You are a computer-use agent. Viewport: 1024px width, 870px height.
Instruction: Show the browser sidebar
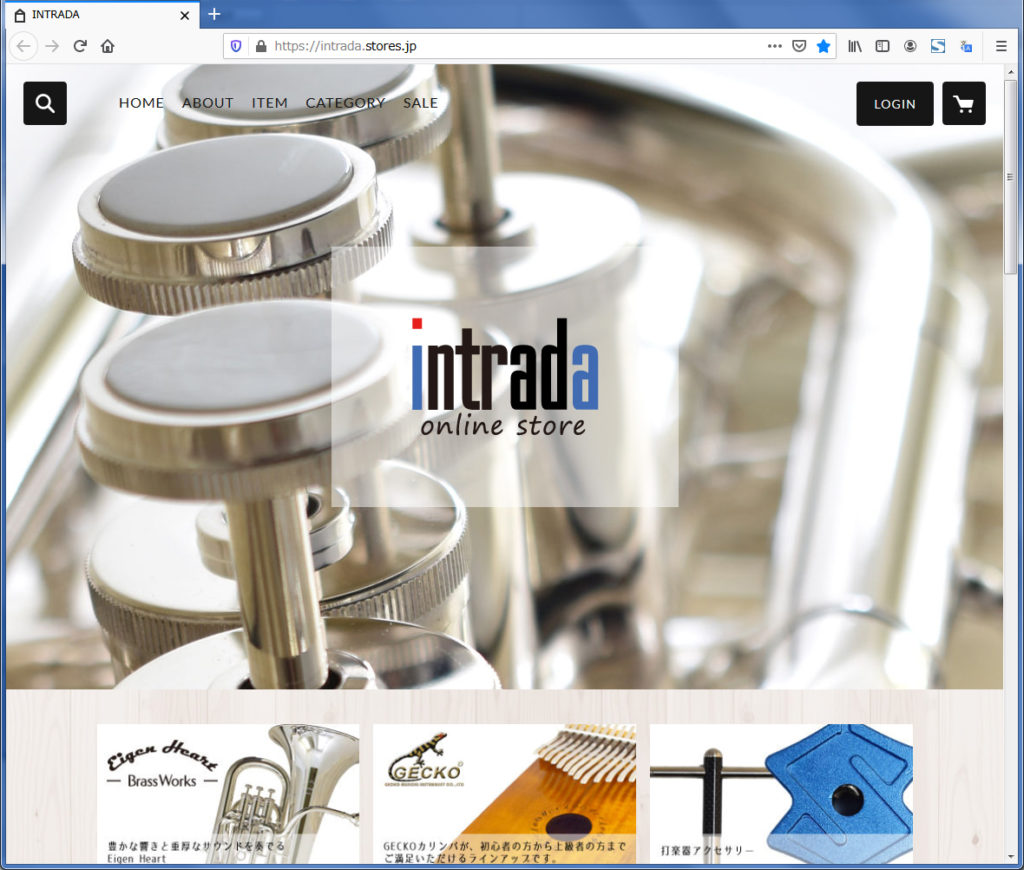click(882, 46)
